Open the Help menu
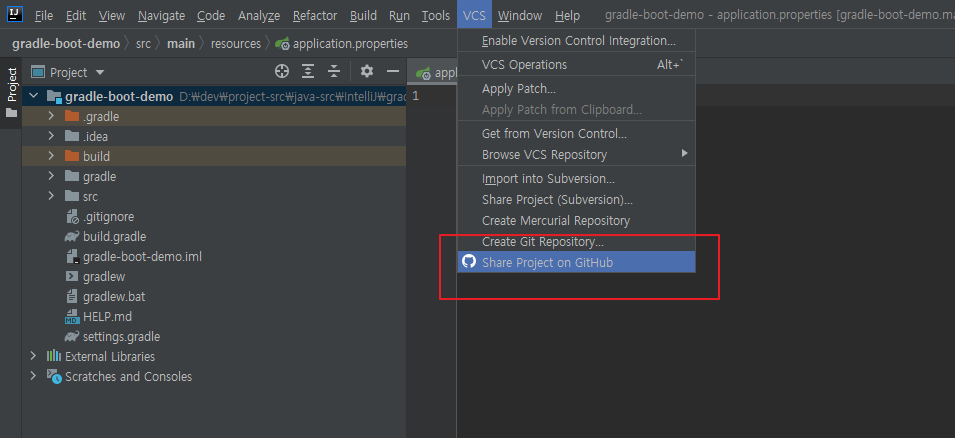This screenshot has width=955, height=438. pyautogui.click(x=568, y=16)
